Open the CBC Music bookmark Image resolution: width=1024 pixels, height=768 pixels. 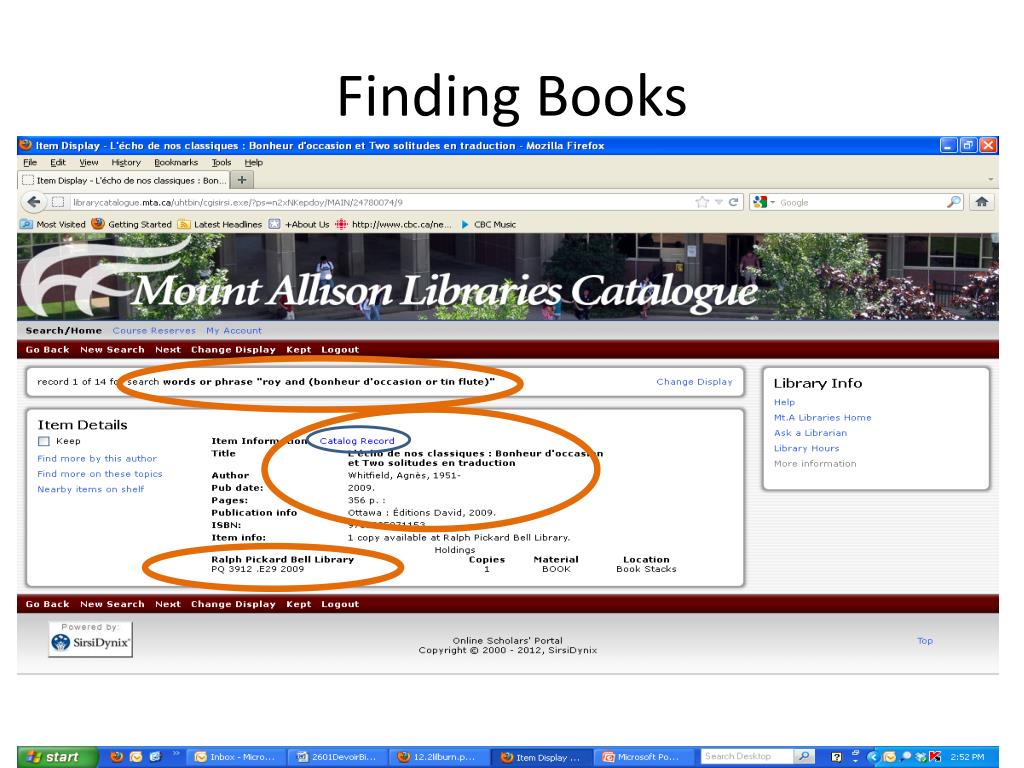click(x=488, y=224)
